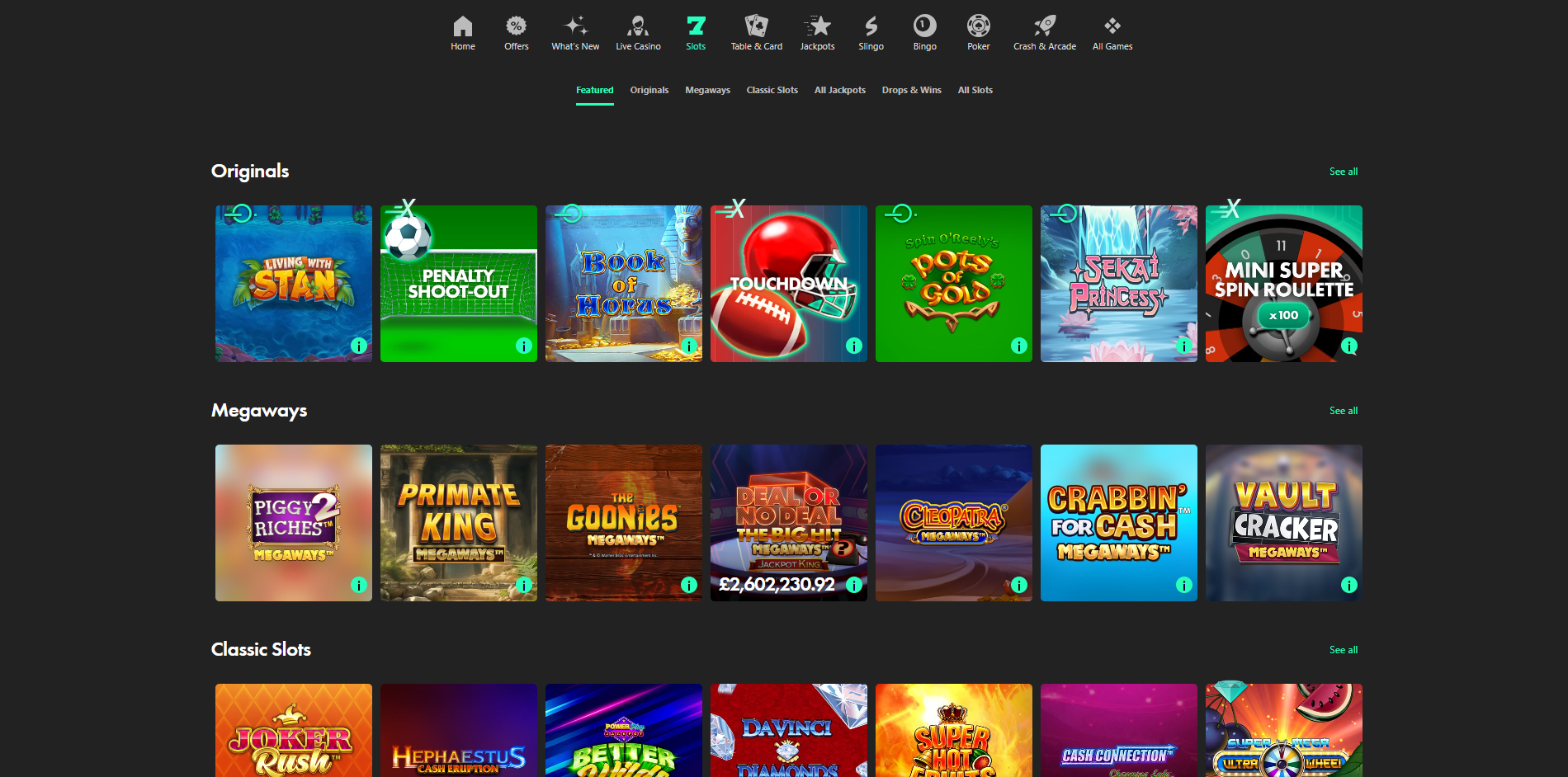Image resolution: width=1568 pixels, height=777 pixels.
Task: Launch Cleopatra Megaways game
Action: 954,523
